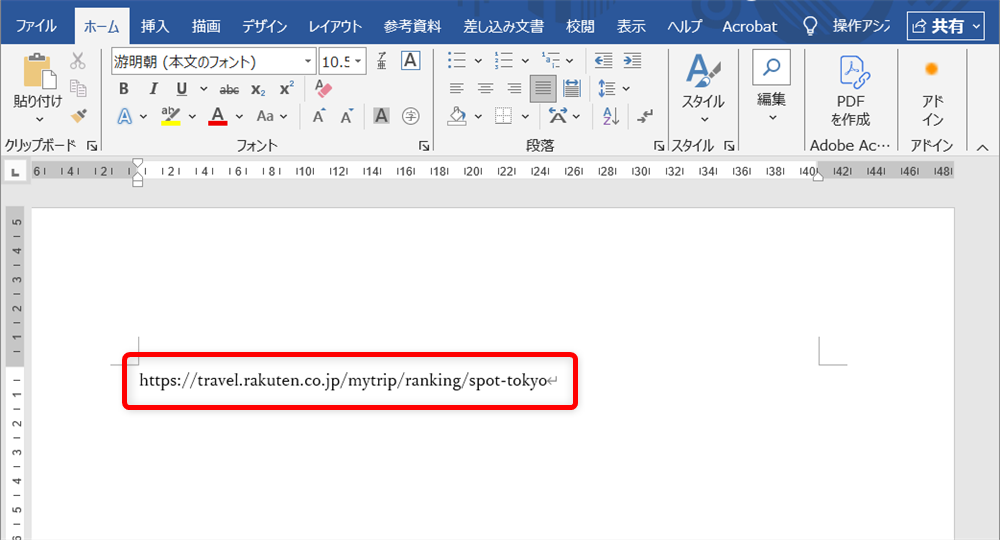Click the multilevel list icon
Viewport: 1000px width, 540px height.
click(550, 61)
